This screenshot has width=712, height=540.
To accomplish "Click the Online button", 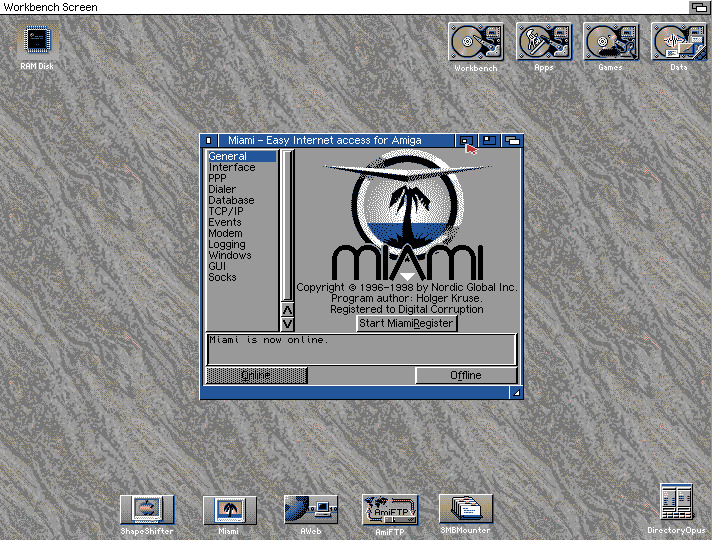I will tap(257, 376).
